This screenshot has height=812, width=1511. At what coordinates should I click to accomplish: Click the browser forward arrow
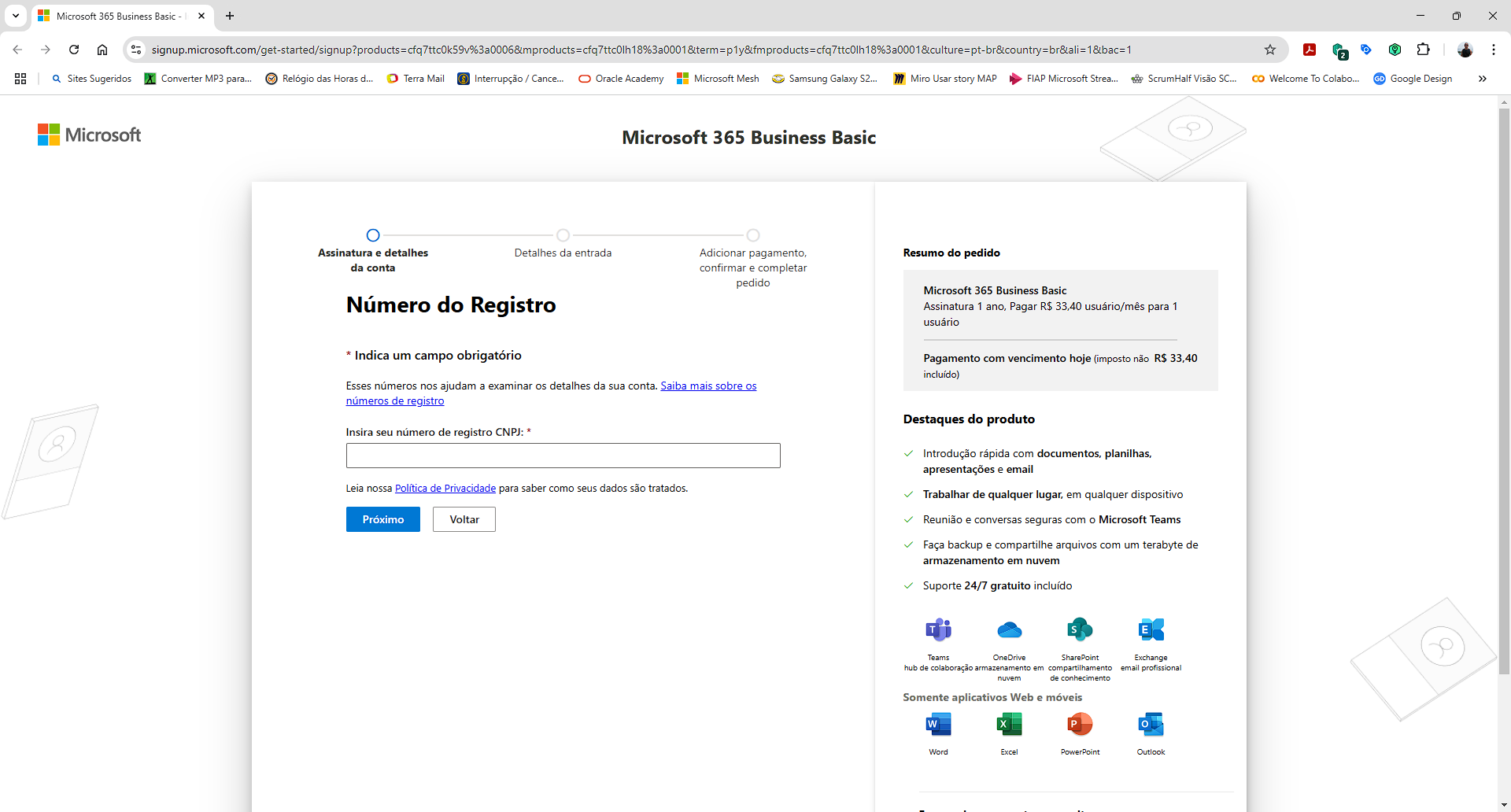point(46,50)
